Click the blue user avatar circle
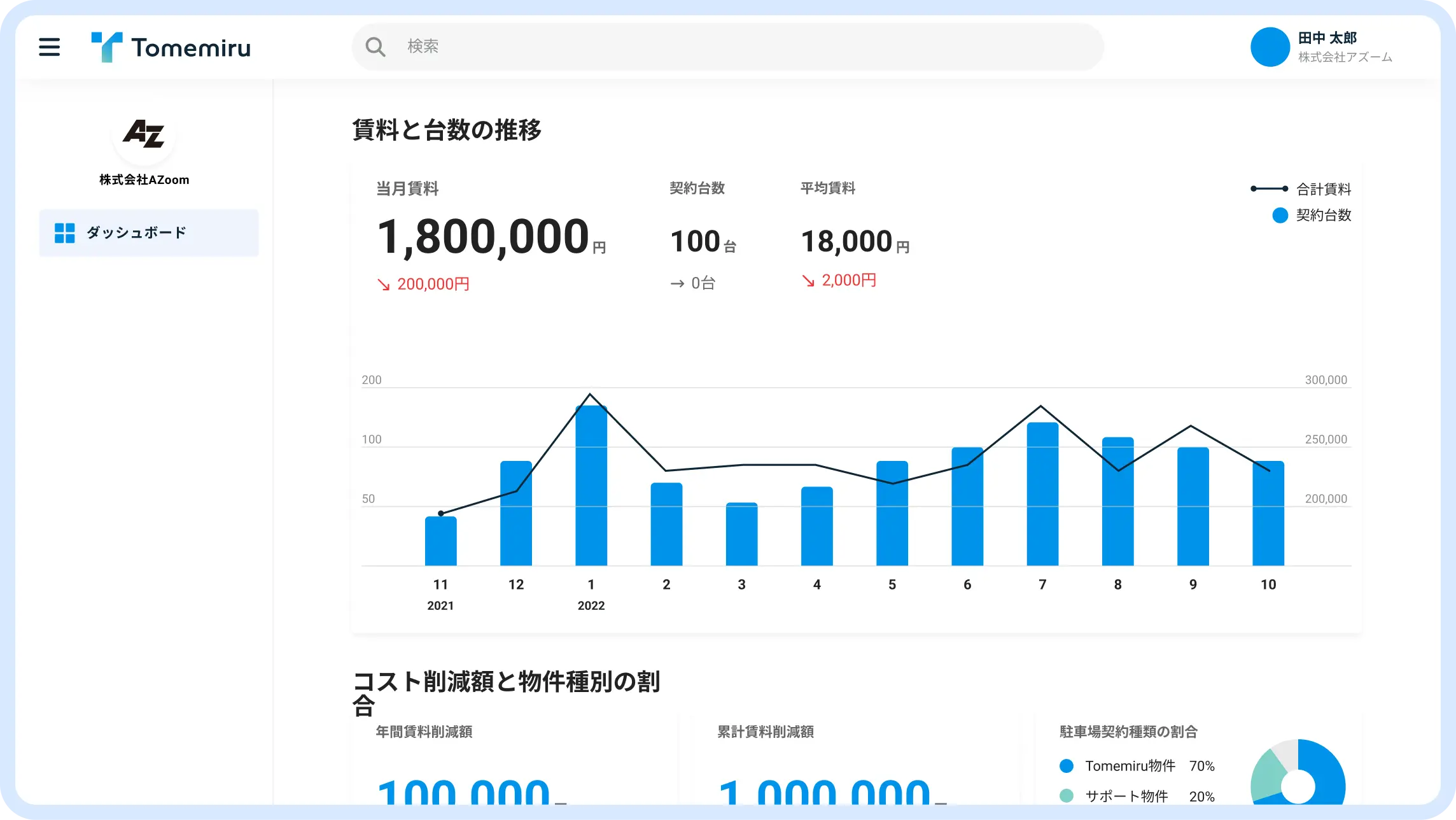This screenshot has width=1456, height=820. [1270, 47]
